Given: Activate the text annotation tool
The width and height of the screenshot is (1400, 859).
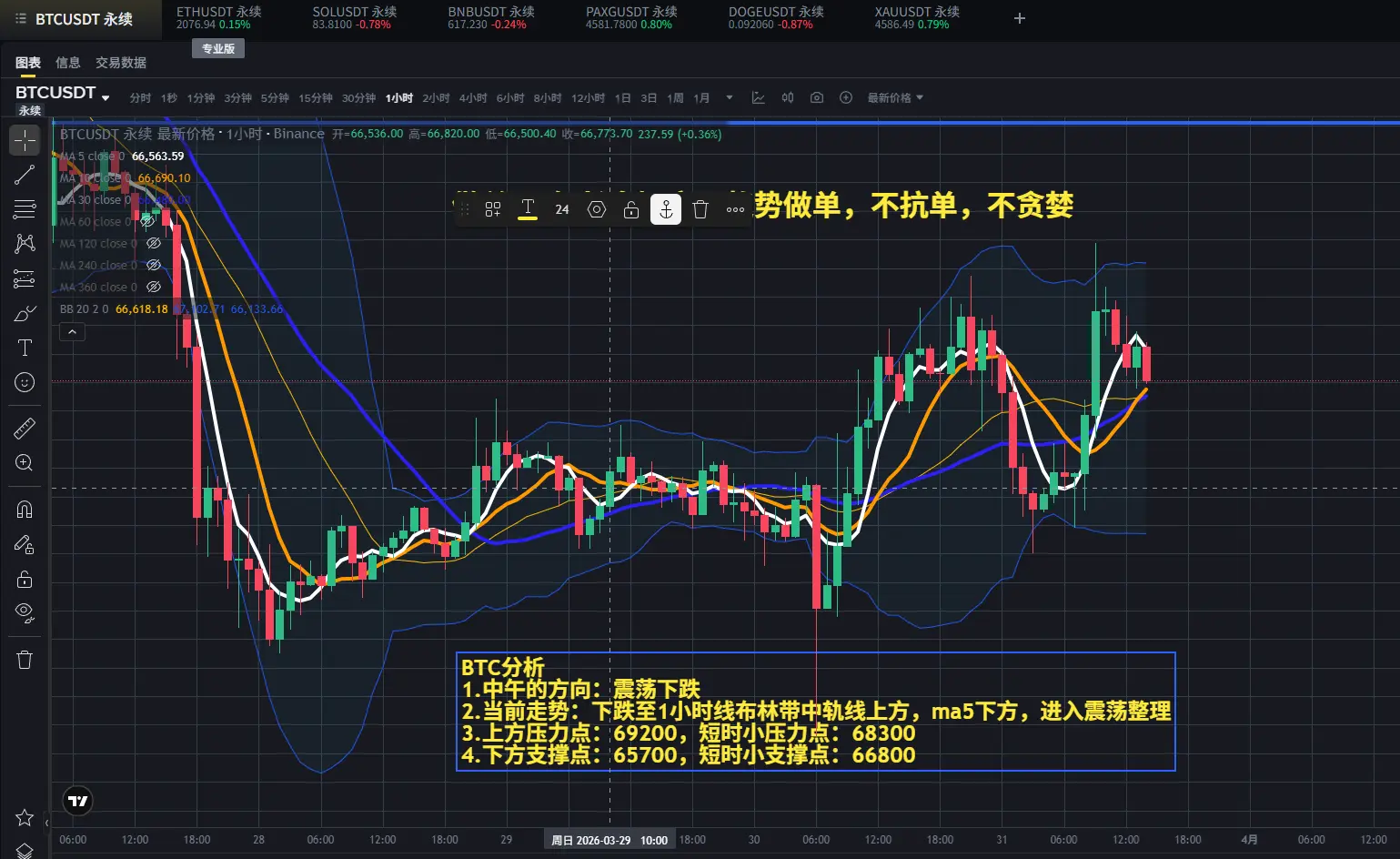Looking at the screenshot, I should (25, 348).
